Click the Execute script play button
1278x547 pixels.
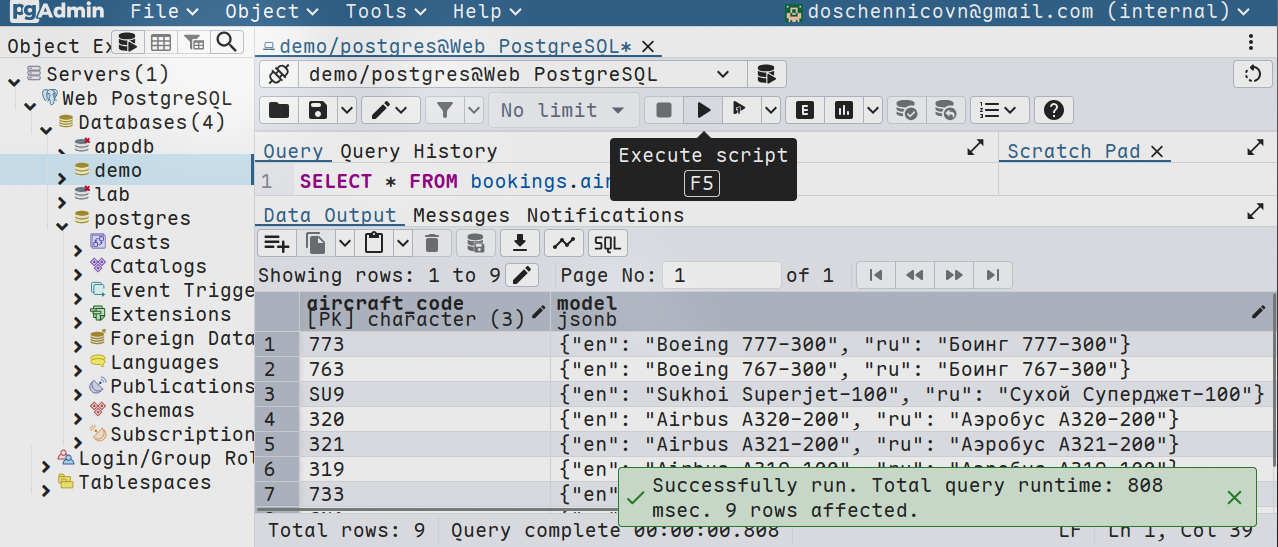(704, 110)
